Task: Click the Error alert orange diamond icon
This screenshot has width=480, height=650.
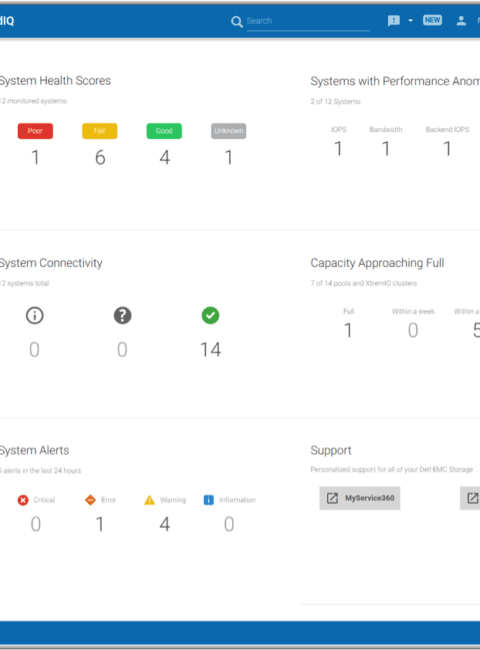Action: tap(90, 500)
